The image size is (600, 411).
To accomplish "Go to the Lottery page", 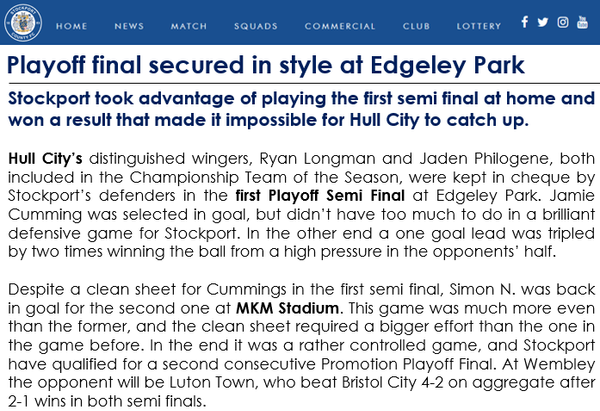I will pos(479,25).
